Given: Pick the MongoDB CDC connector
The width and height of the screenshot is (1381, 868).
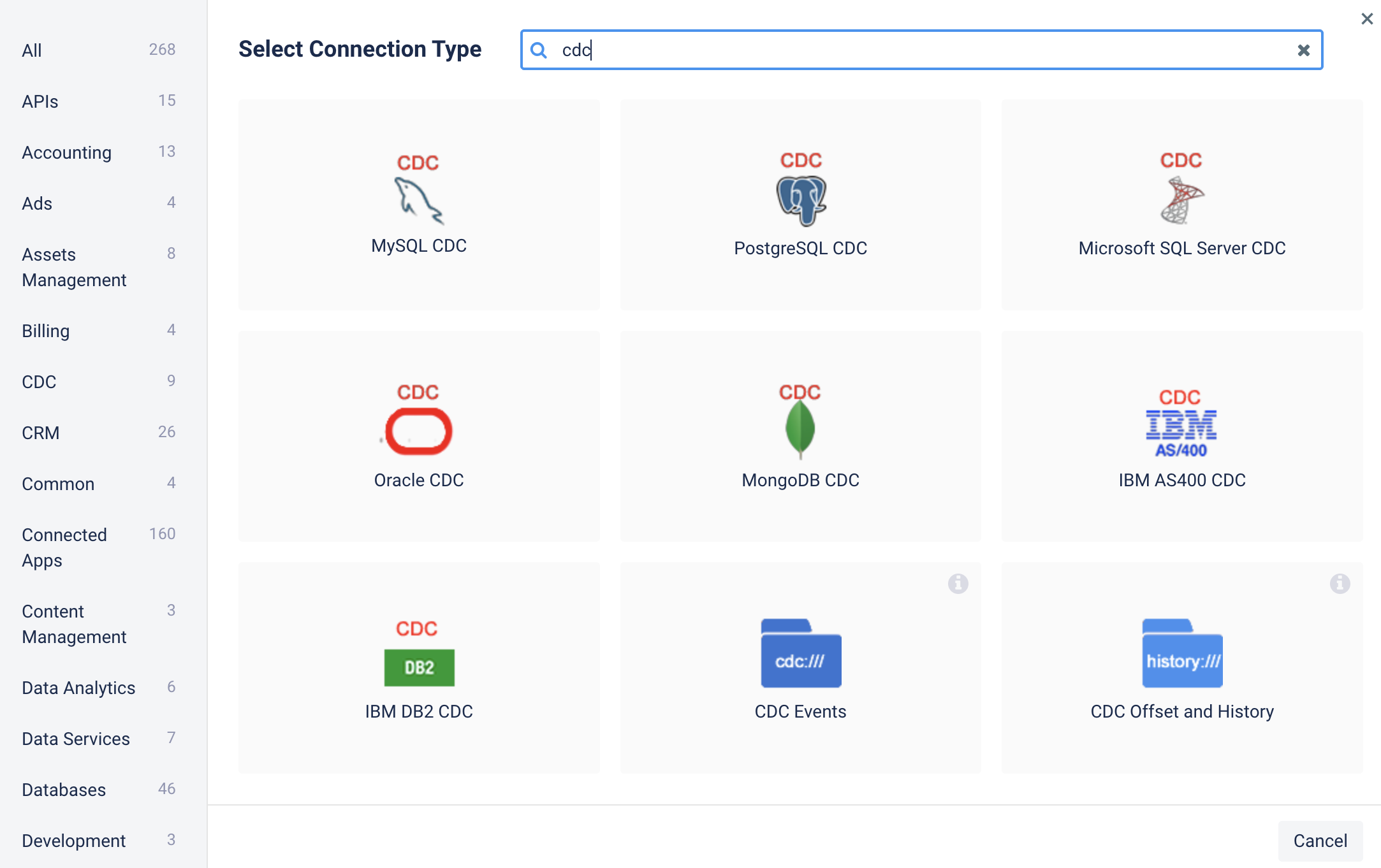Looking at the screenshot, I should (x=800, y=437).
